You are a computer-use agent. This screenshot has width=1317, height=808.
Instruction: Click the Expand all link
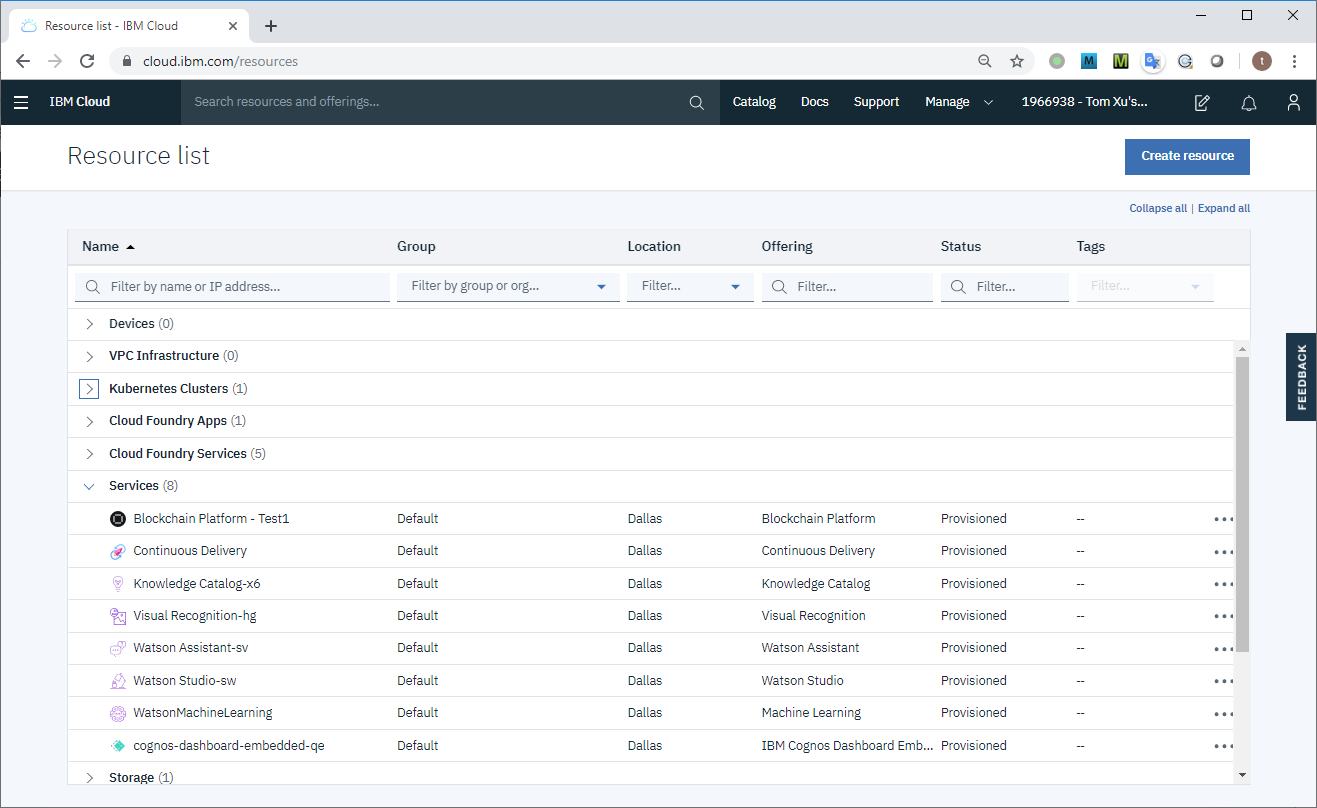click(x=1224, y=209)
